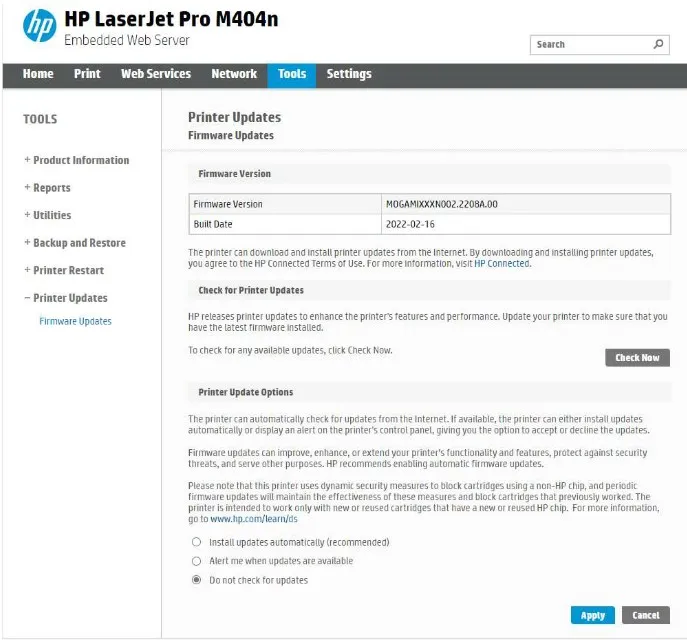Click the HP logo icon
Screen dimensions: 687x640
tap(39, 26)
